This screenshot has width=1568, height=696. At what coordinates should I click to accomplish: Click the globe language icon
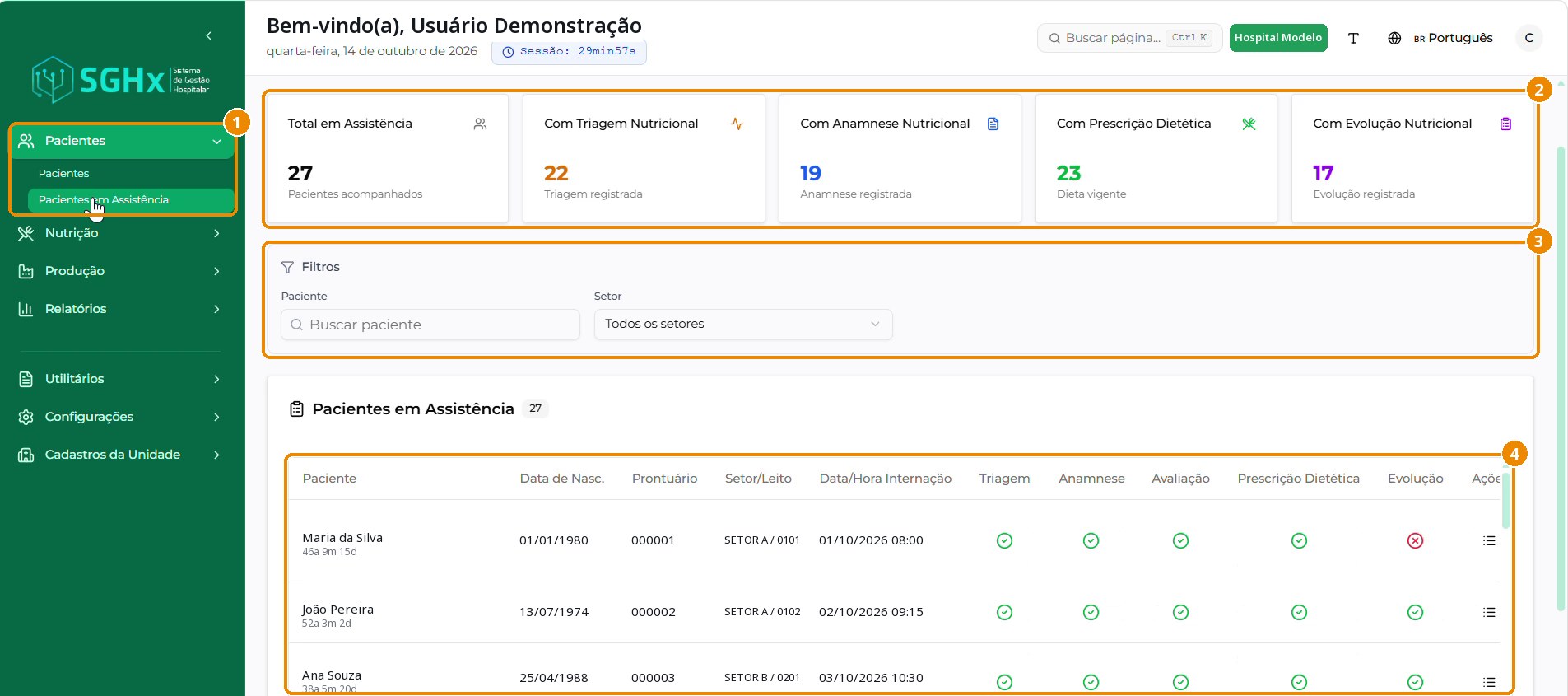(x=1394, y=38)
